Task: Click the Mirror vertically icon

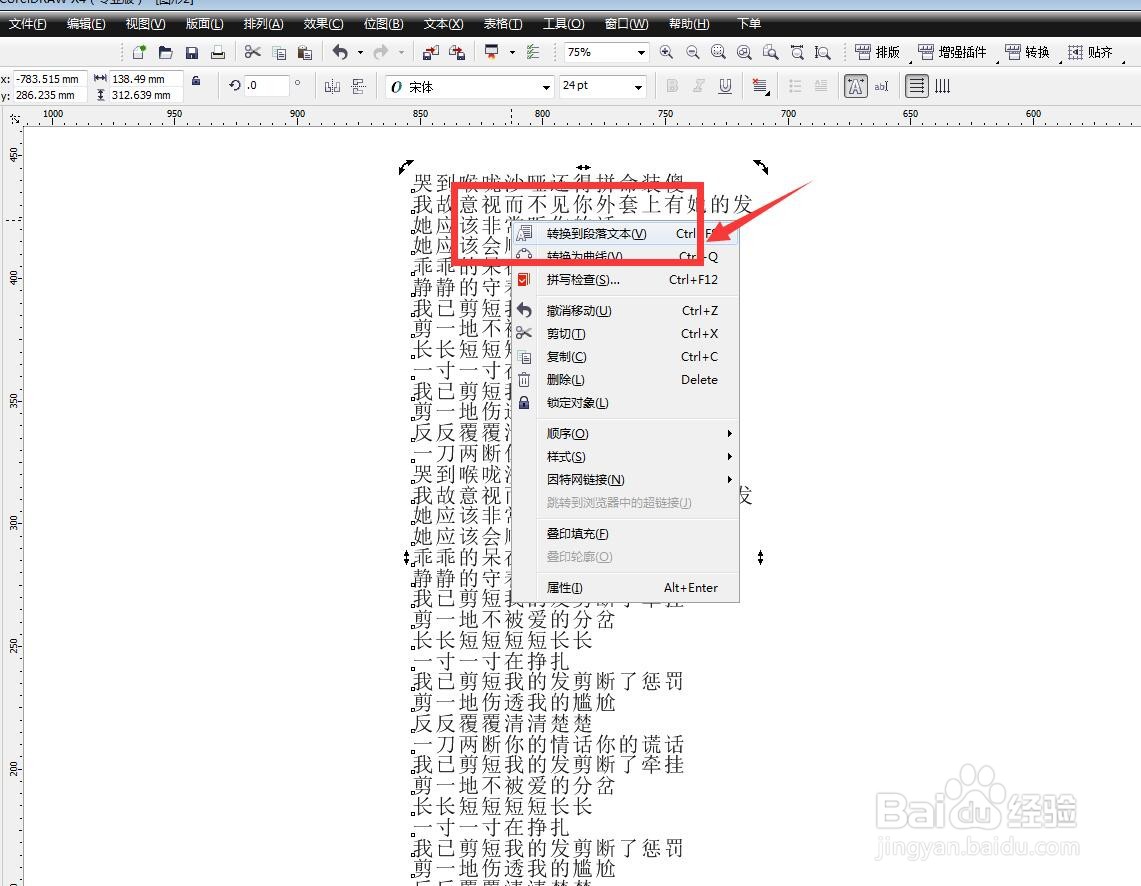Action: pyautogui.click(x=358, y=87)
